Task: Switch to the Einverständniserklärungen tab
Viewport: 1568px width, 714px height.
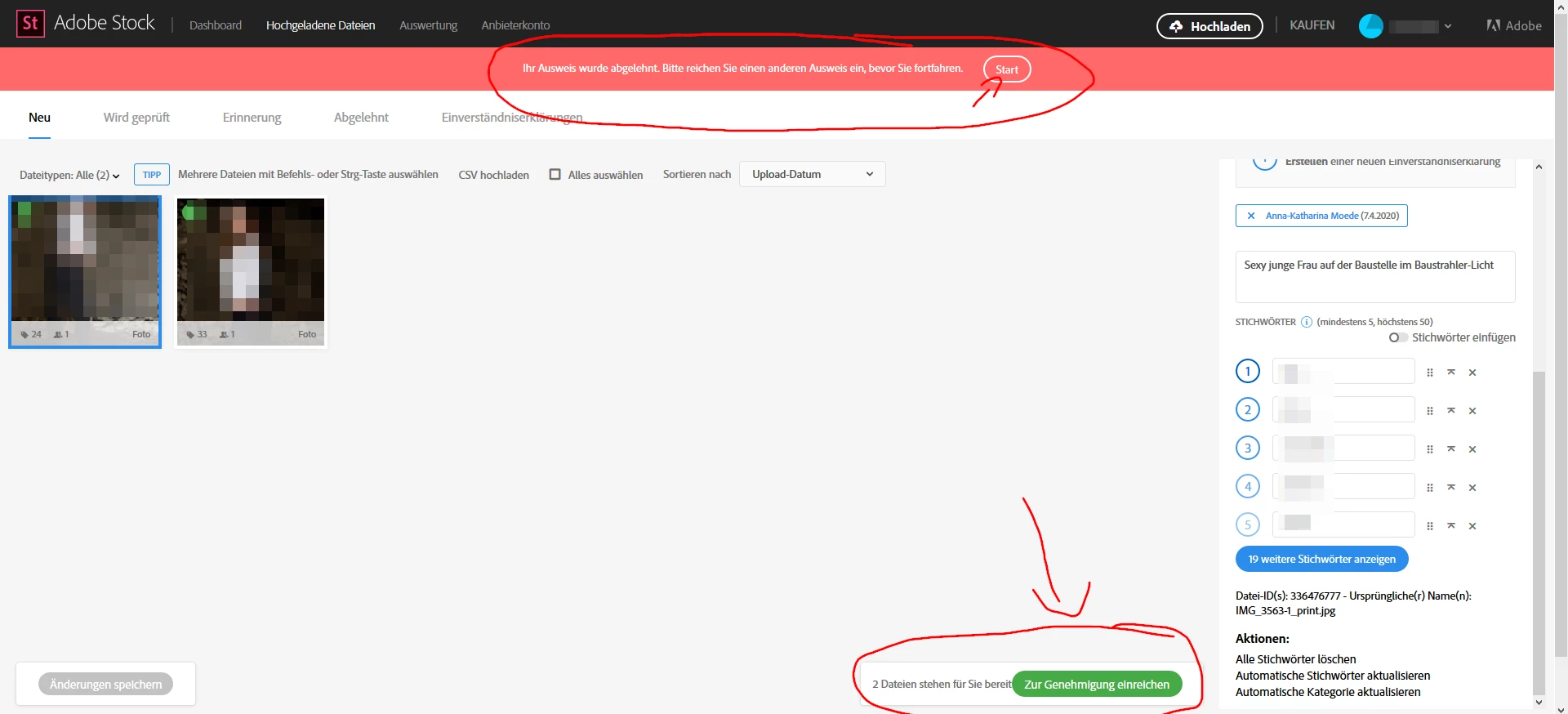Action: tap(512, 117)
